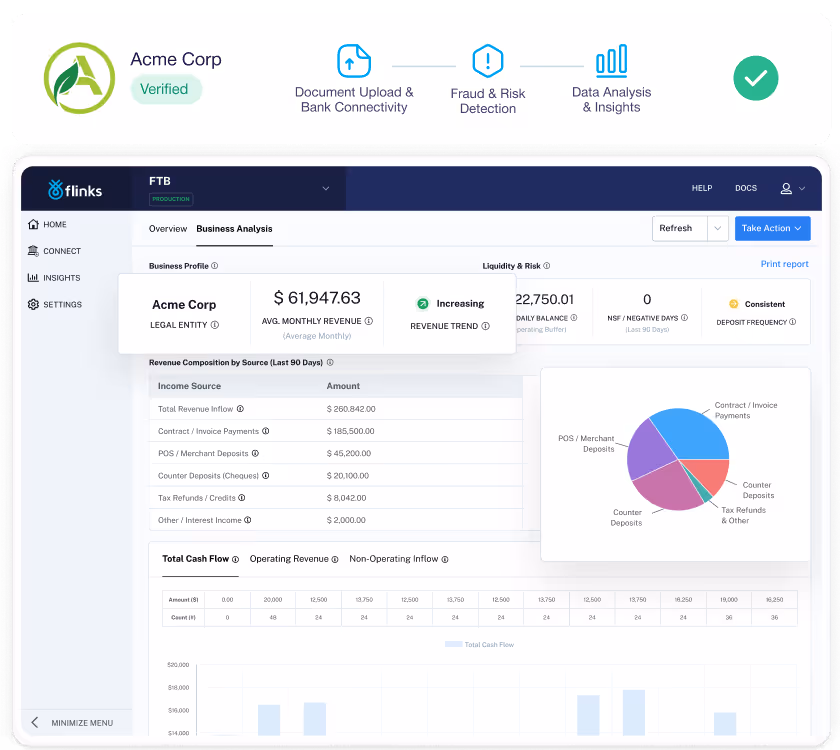Click the Acme Corp legal entity name
The image size is (840, 750).
[184, 304]
